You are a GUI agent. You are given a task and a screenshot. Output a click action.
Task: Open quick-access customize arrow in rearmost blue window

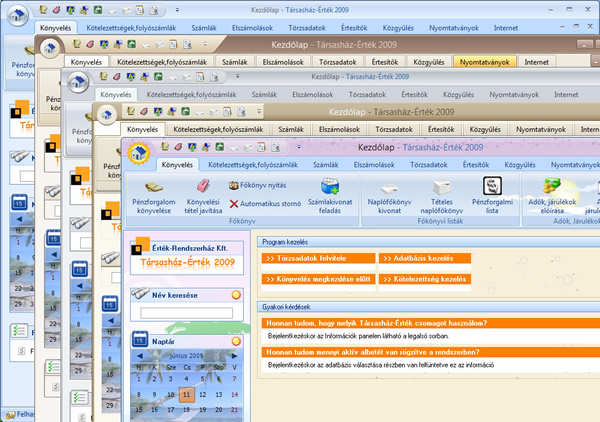point(177,10)
